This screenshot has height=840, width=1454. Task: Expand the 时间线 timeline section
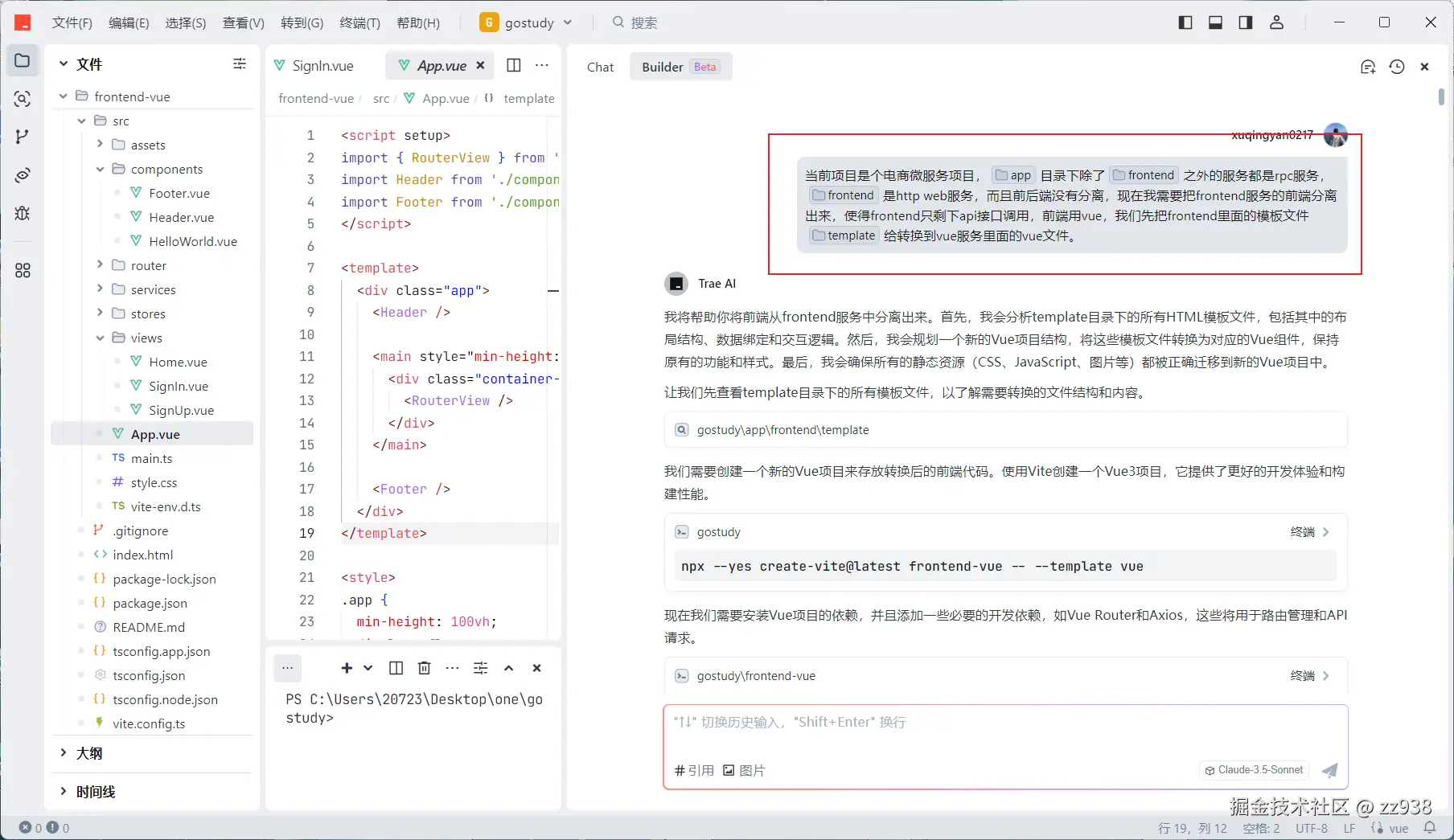153,792
